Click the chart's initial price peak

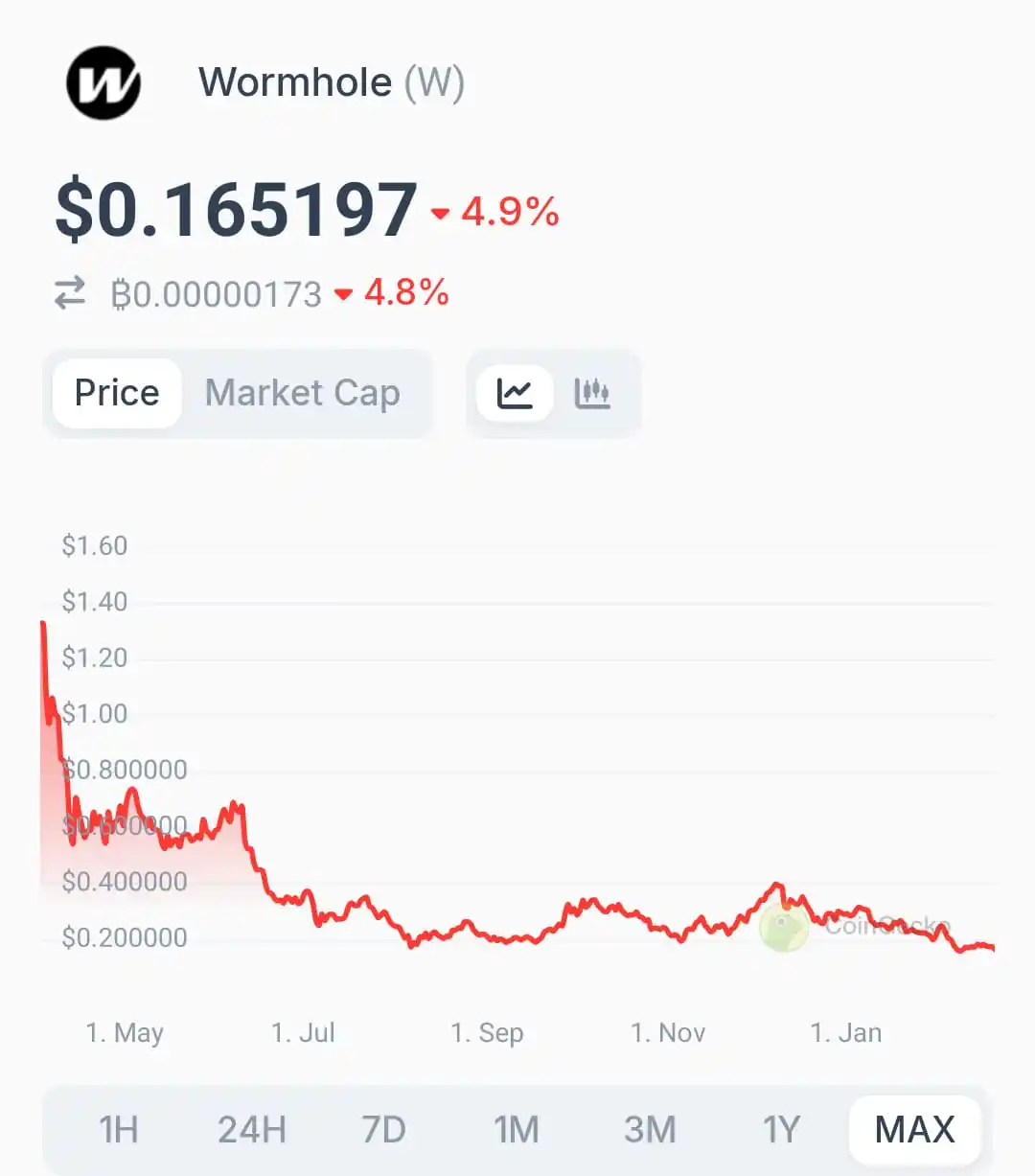(43, 625)
